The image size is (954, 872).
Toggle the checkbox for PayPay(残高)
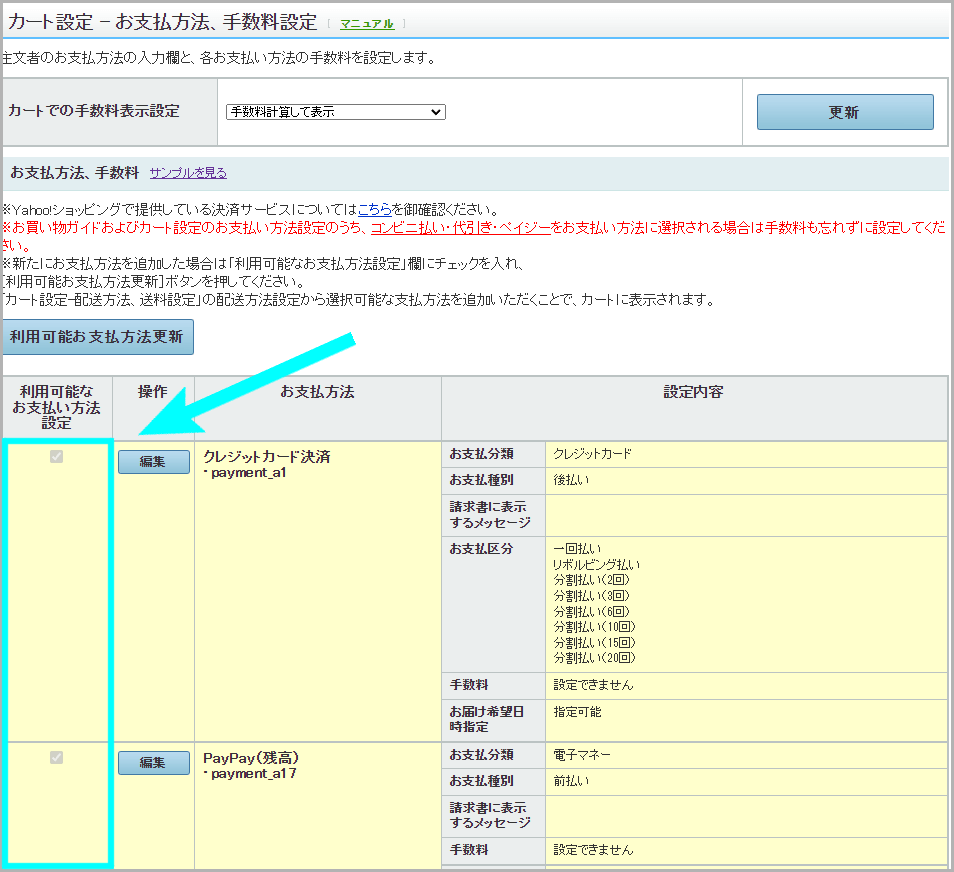tap(57, 758)
